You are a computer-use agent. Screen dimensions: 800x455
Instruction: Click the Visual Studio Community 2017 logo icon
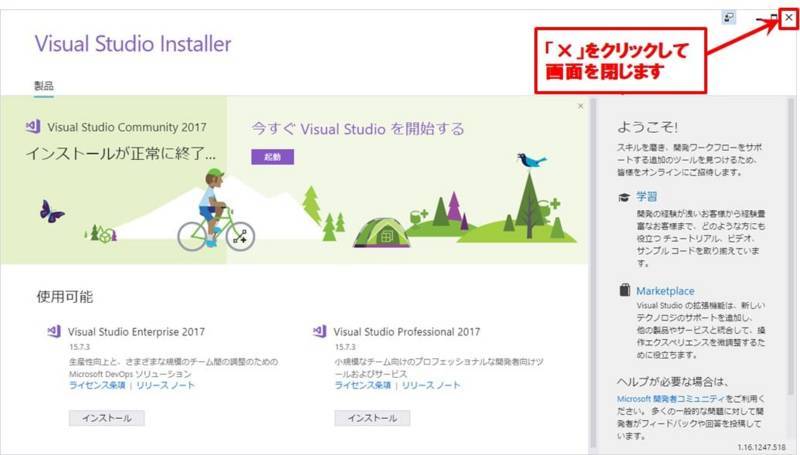click(x=33, y=125)
